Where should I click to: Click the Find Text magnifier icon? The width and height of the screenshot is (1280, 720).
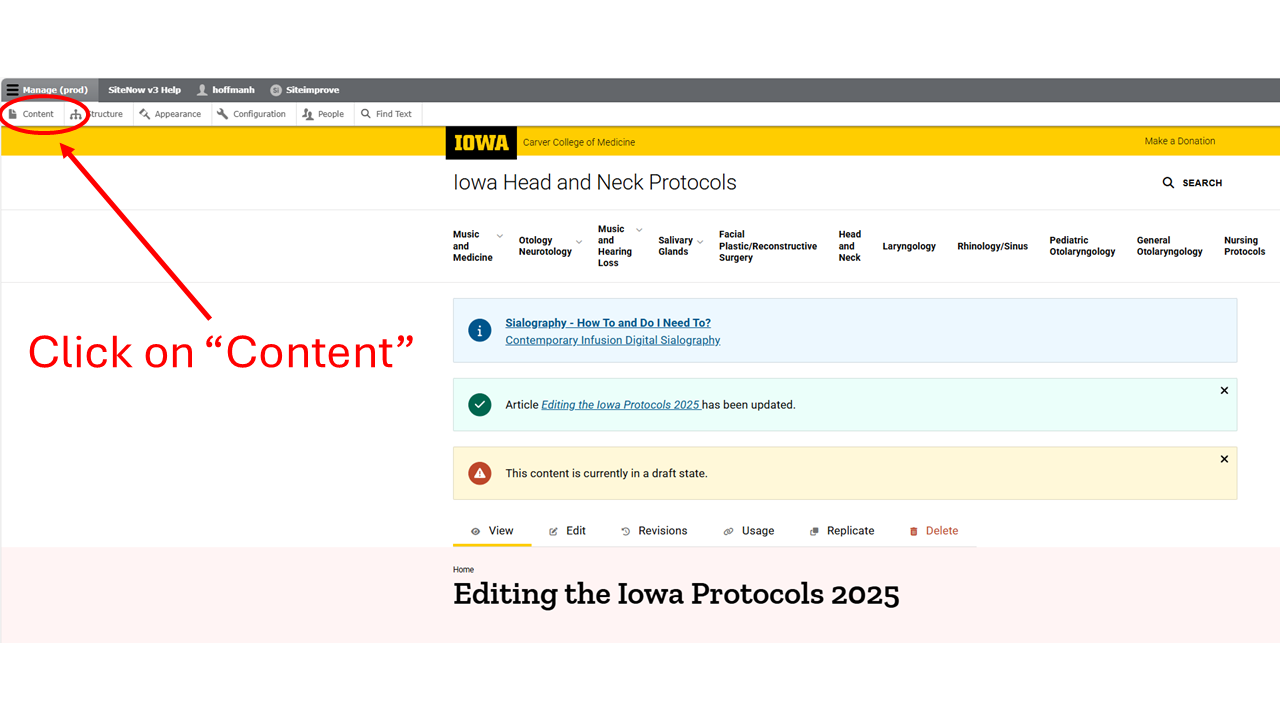point(366,113)
